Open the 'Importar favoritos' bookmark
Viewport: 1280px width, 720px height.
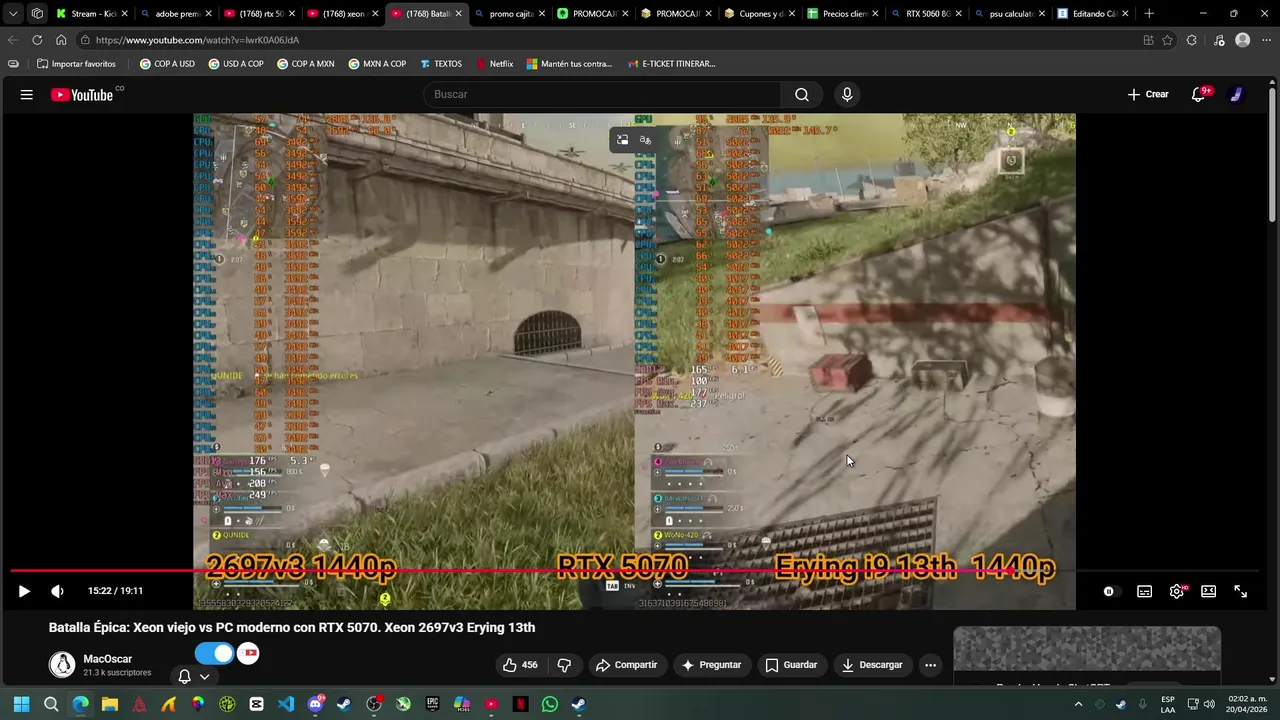[76, 64]
